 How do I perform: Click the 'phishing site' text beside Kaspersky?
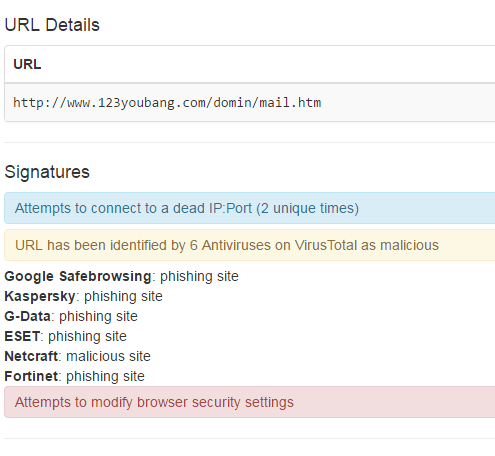pos(123,296)
